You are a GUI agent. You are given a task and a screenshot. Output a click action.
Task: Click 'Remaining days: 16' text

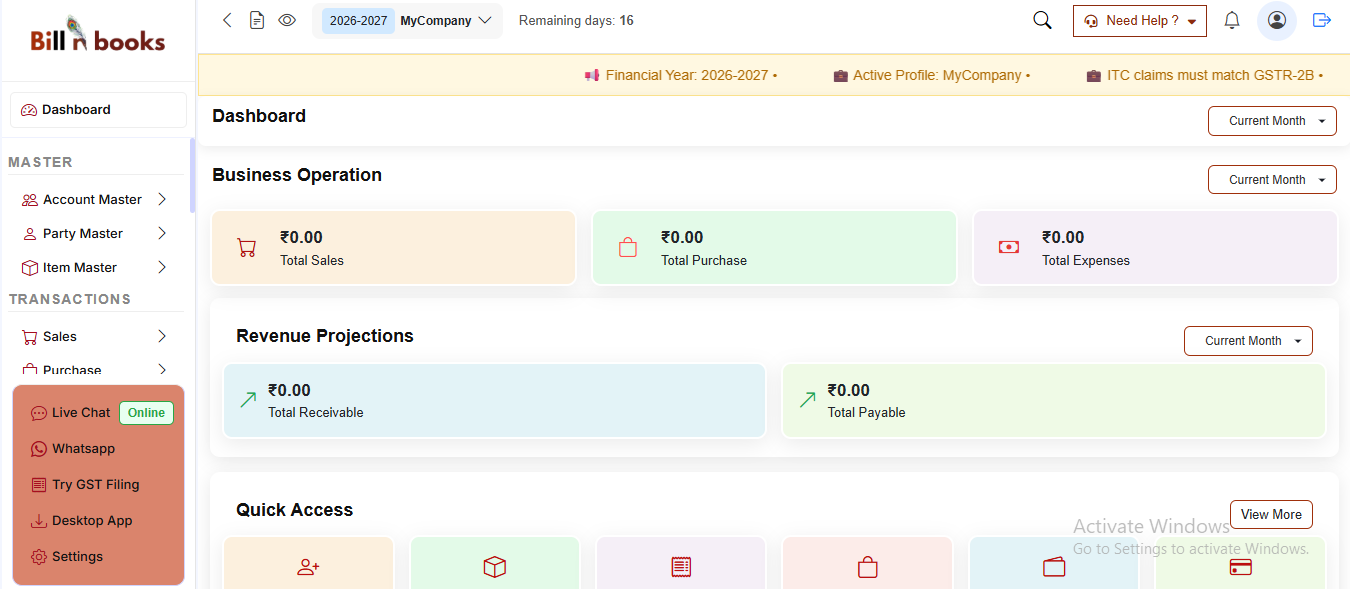(x=576, y=21)
